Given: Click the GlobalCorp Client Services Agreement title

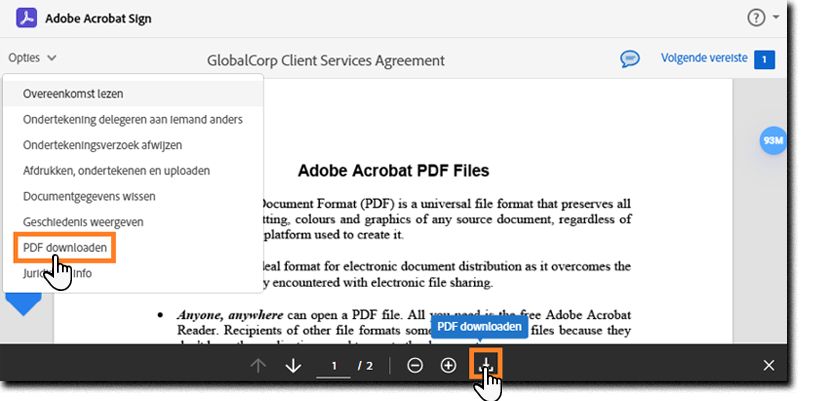Looking at the screenshot, I should tap(326, 61).
